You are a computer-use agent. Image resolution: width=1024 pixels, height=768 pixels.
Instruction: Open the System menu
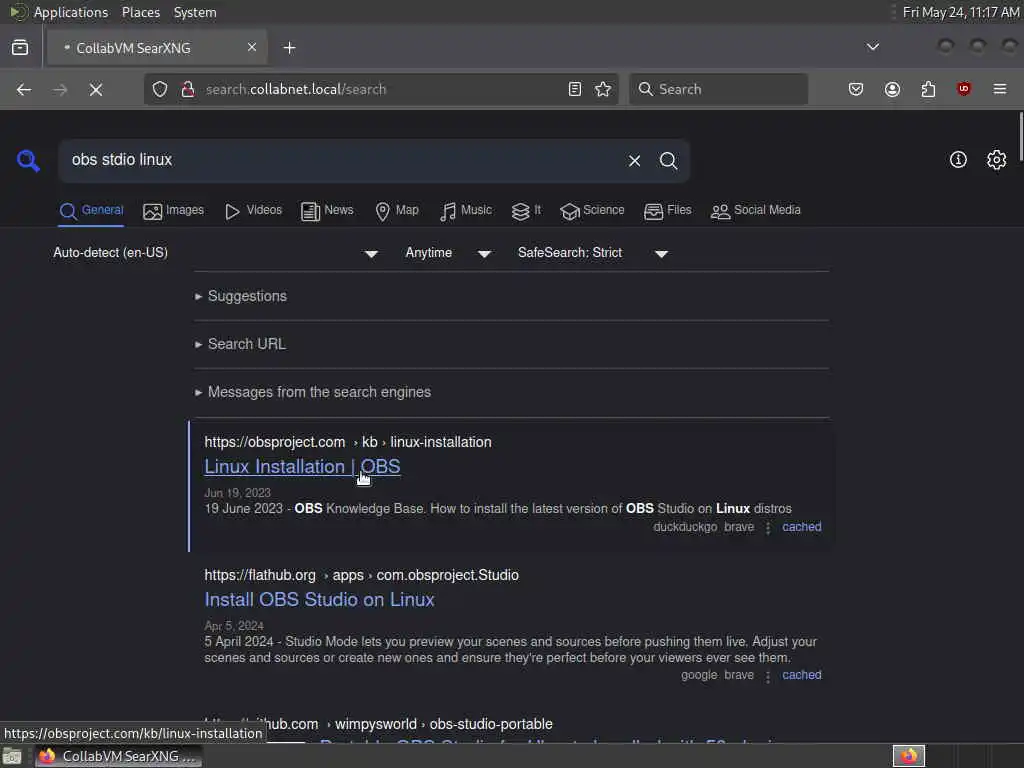point(195,12)
